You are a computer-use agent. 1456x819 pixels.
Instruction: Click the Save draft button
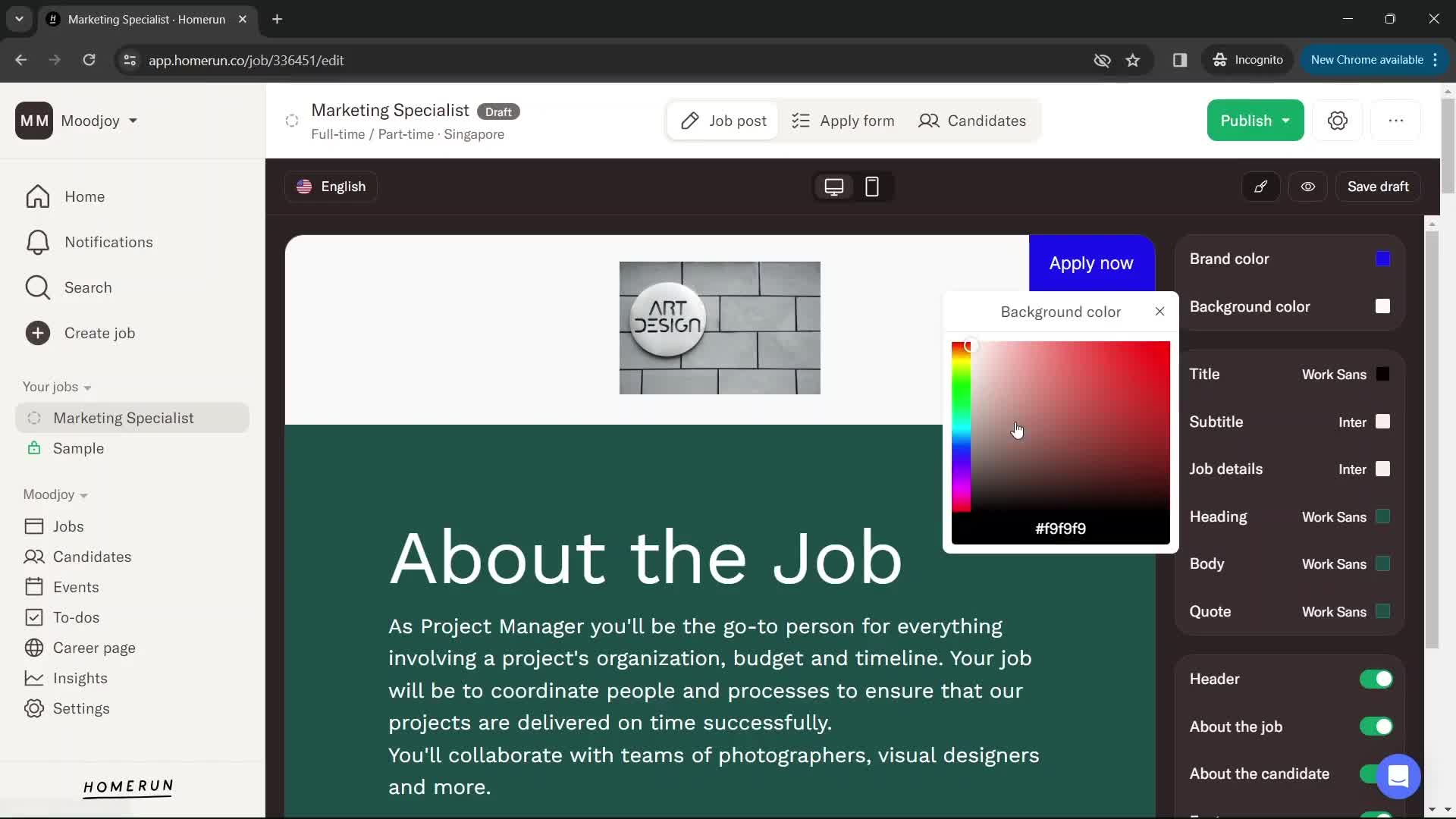1378,187
